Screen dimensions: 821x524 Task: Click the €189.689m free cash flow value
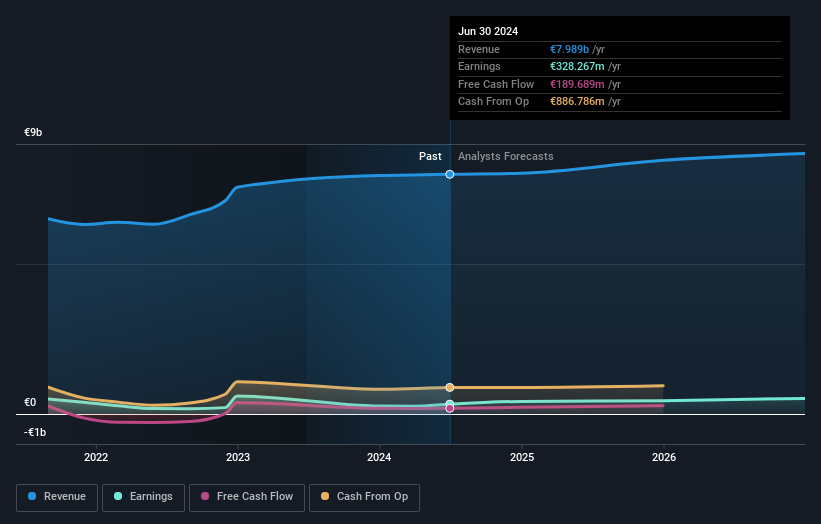tap(577, 84)
